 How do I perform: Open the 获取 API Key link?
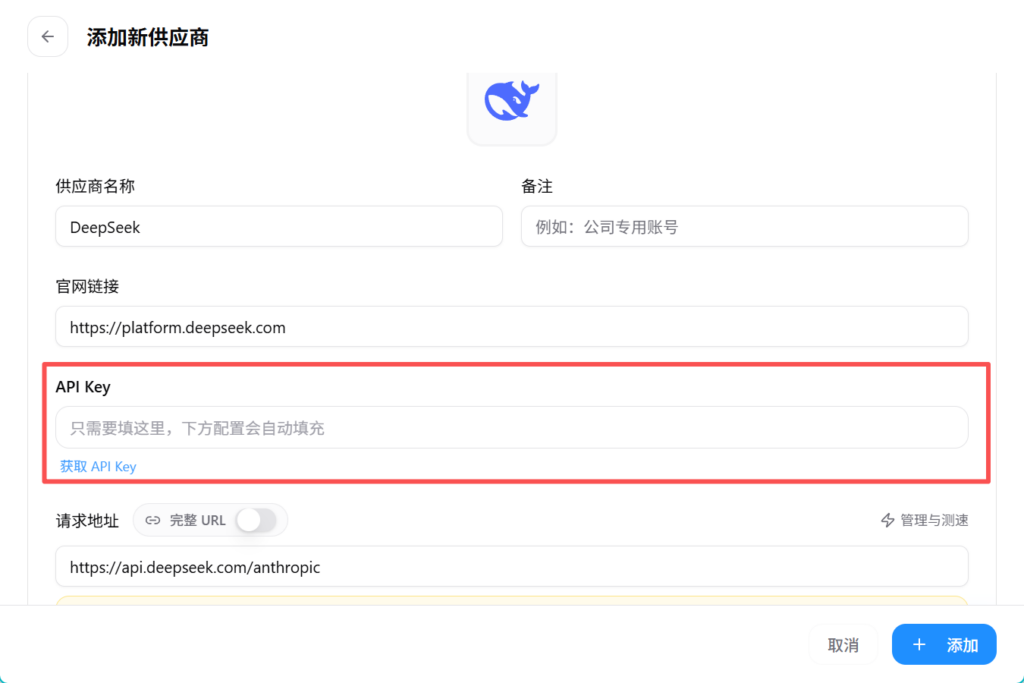point(98,466)
